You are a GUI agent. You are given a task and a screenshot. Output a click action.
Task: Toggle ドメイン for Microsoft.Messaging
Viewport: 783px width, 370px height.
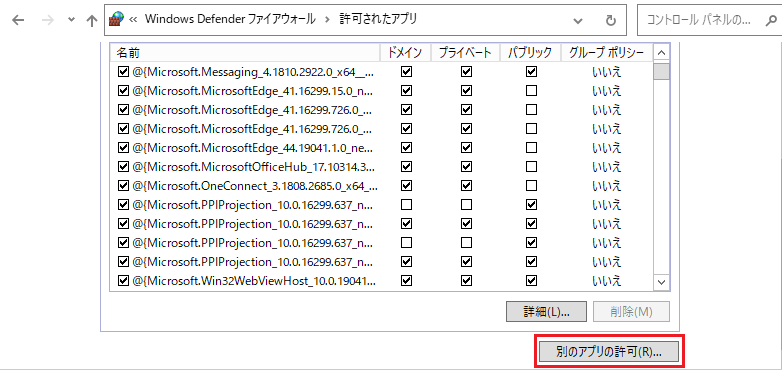tap(406, 72)
